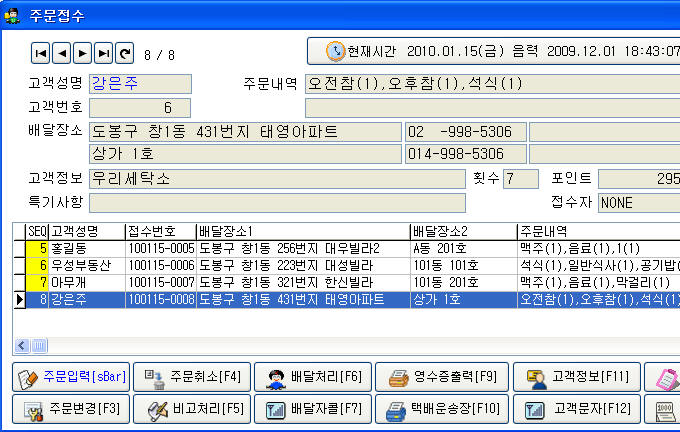Click the address field 상가 1호

245,154
